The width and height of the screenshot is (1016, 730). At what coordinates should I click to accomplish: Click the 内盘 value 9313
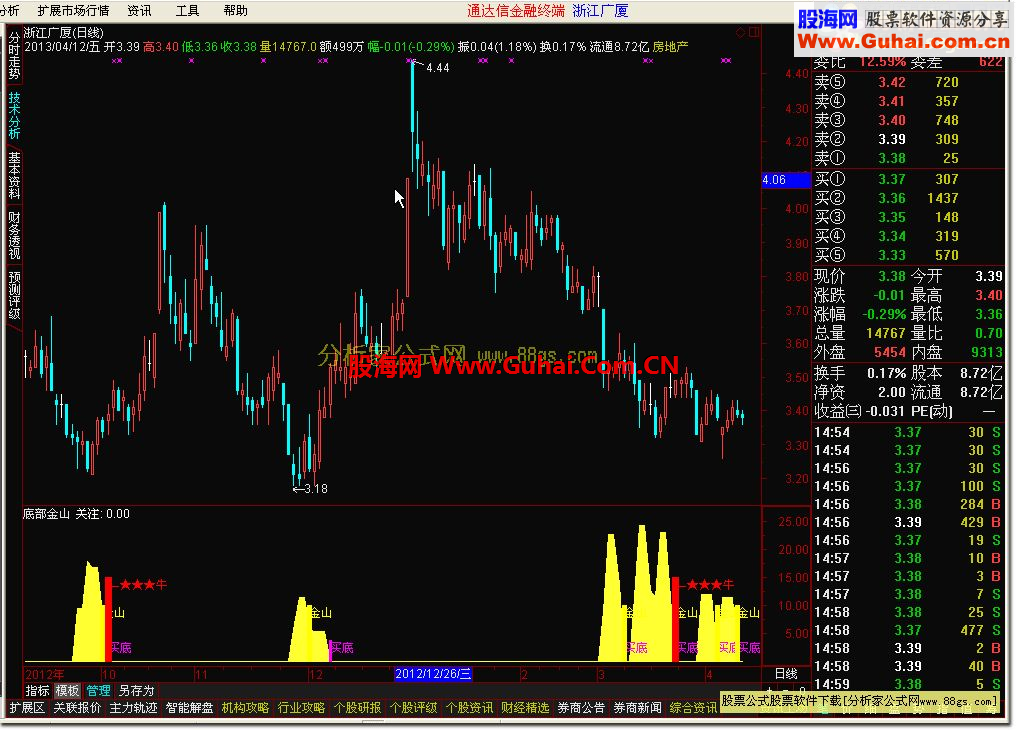(987, 352)
